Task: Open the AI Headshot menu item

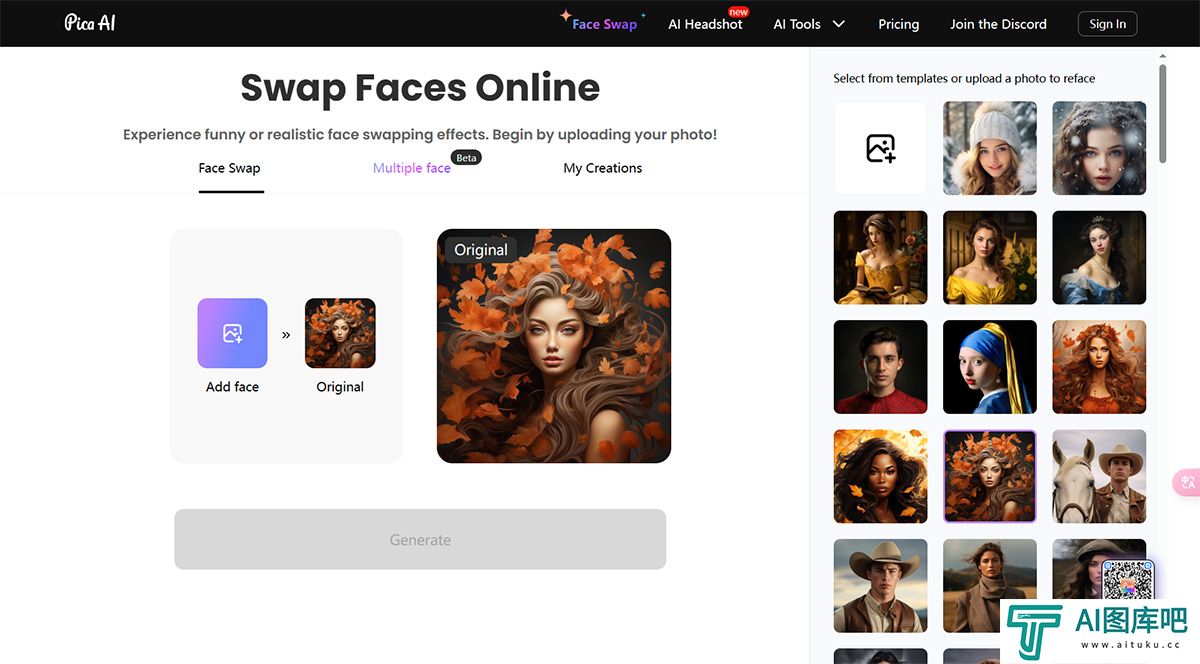Action: tap(705, 24)
